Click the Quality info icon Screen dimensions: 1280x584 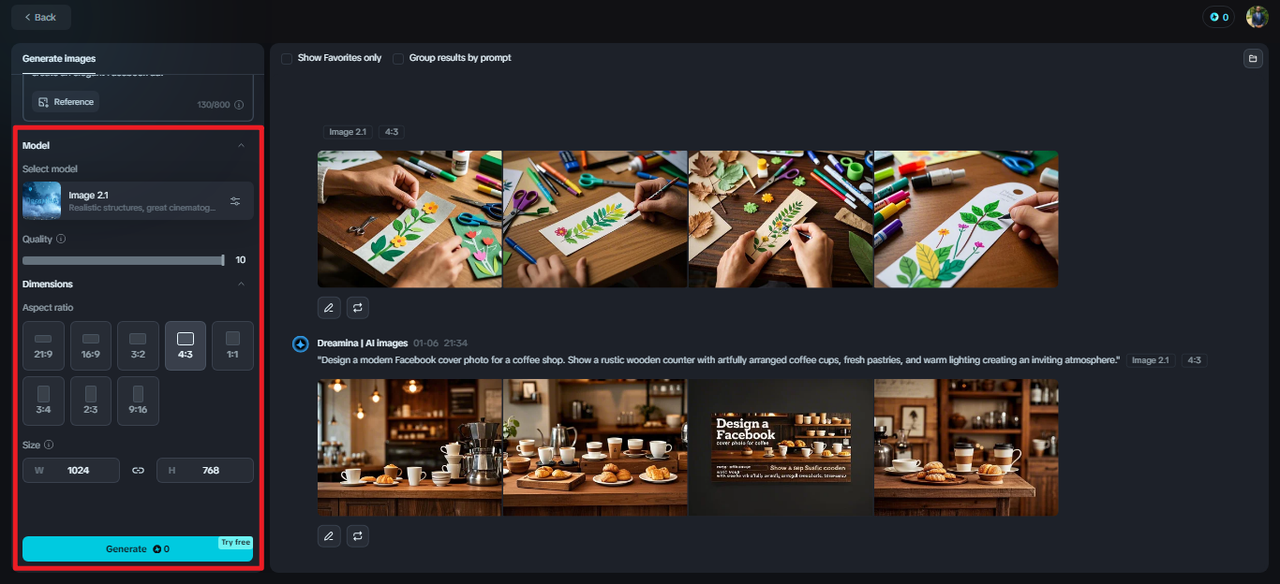click(61, 239)
